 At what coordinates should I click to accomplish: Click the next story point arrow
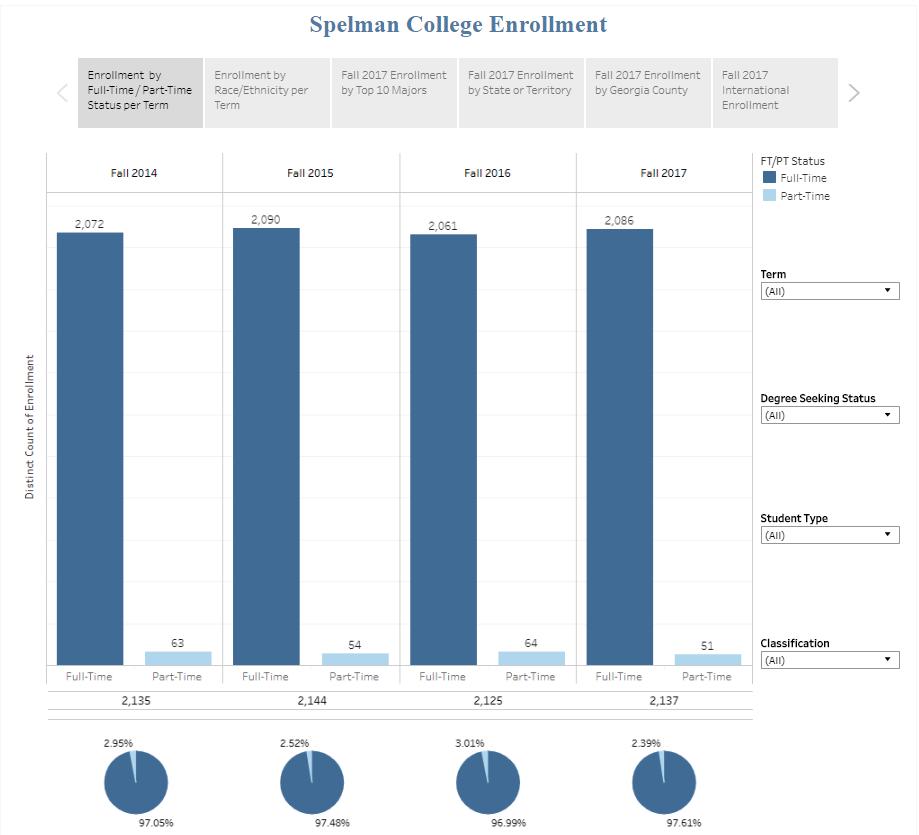coord(854,93)
